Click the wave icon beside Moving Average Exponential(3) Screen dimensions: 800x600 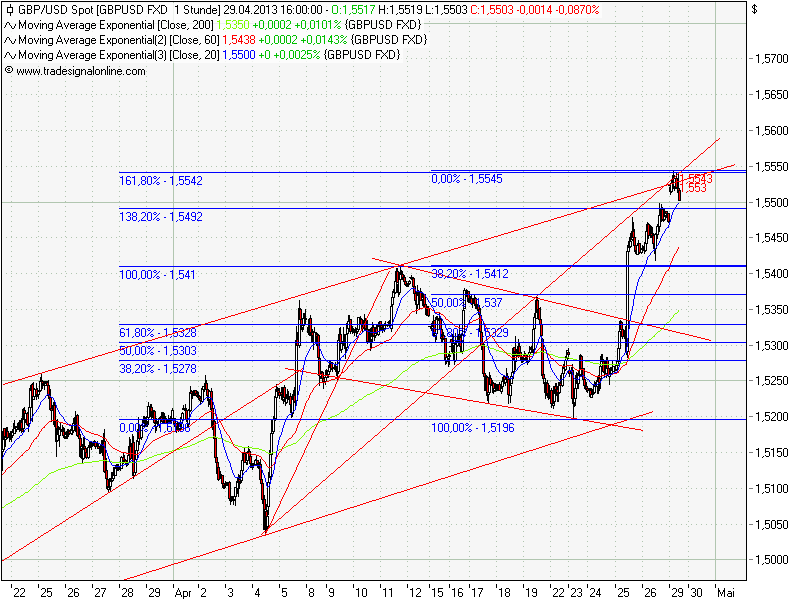tap(10, 55)
